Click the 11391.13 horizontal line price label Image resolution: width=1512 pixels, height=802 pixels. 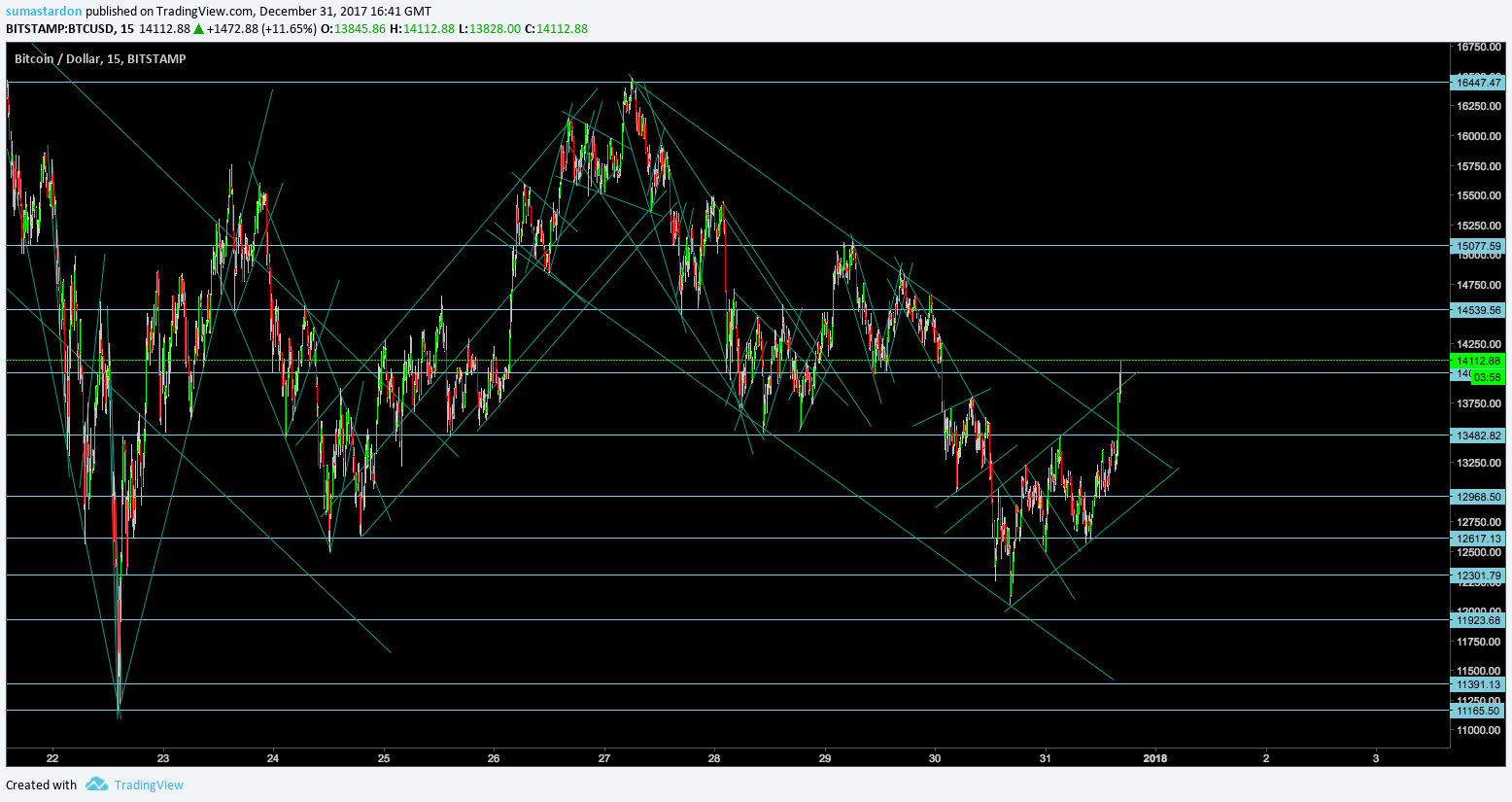1478,684
